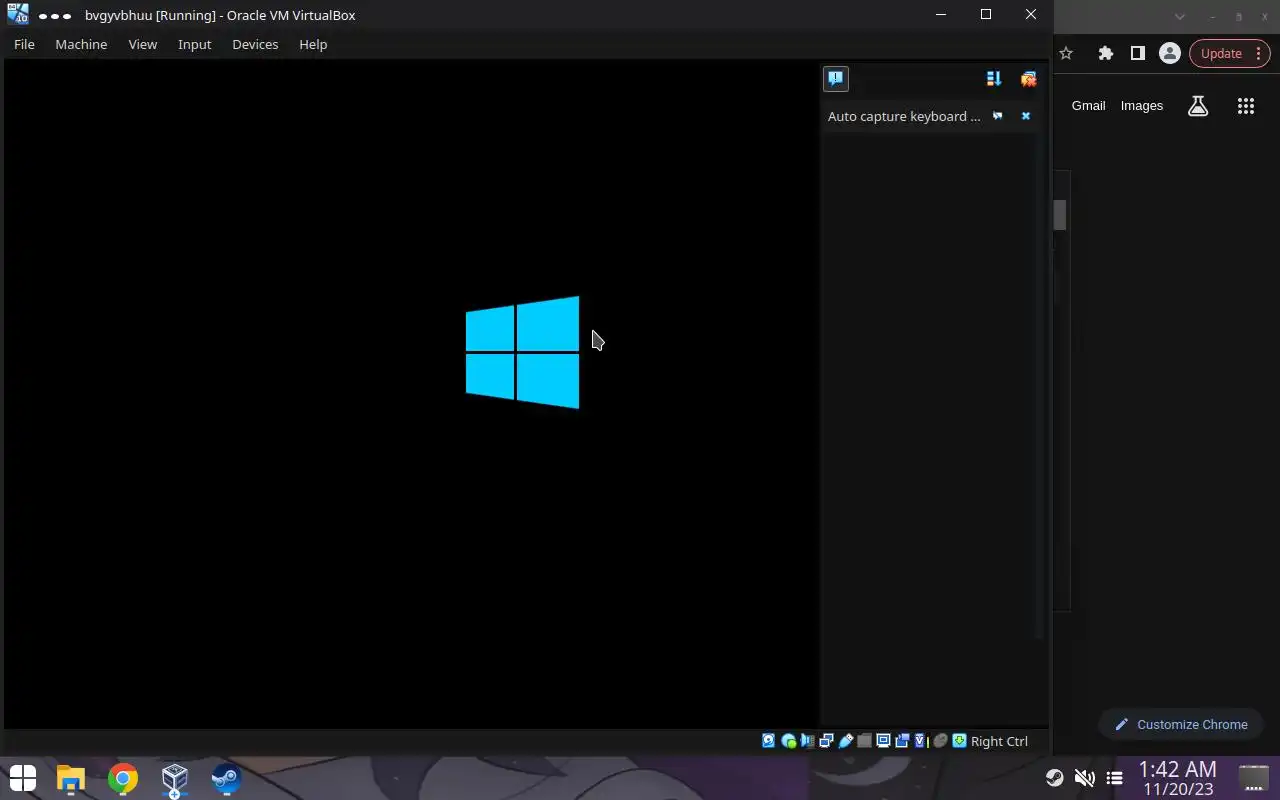1280x800 pixels.
Task: Delete all finished notifications icon
Action: [x=1028, y=78]
